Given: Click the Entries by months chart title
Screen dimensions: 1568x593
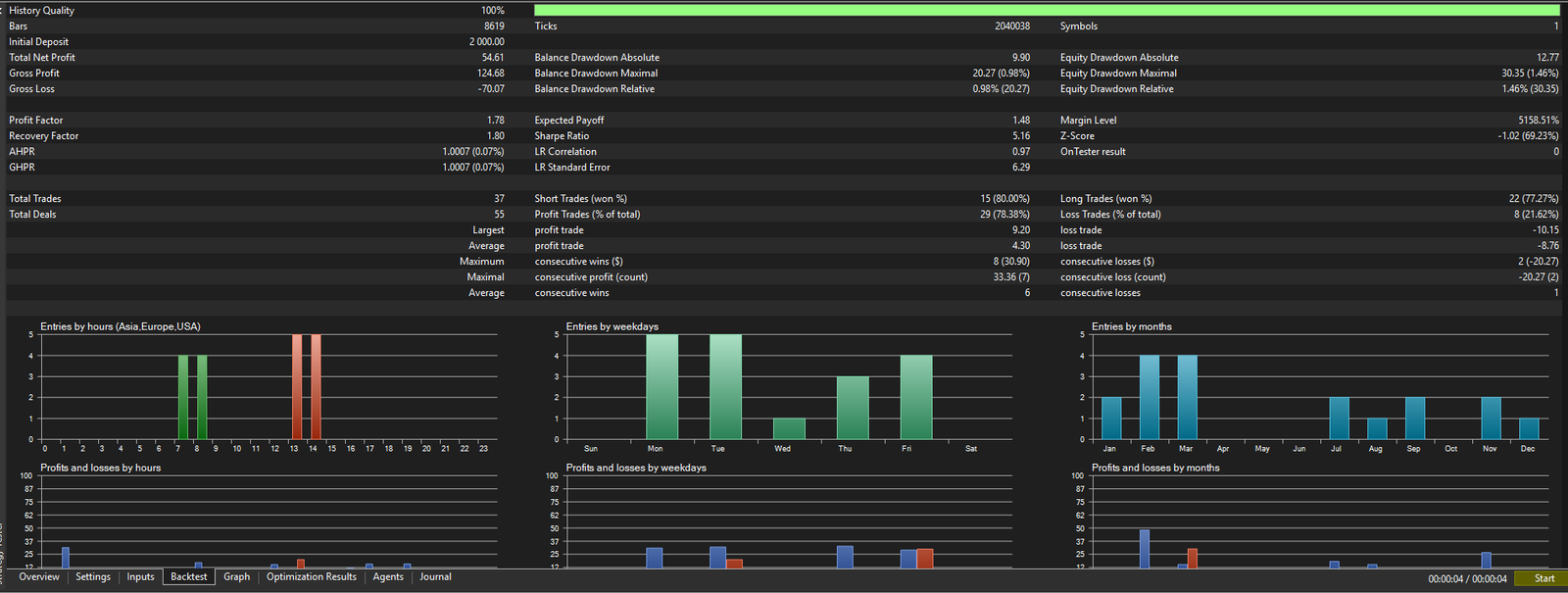Looking at the screenshot, I should pos(1131,326).
